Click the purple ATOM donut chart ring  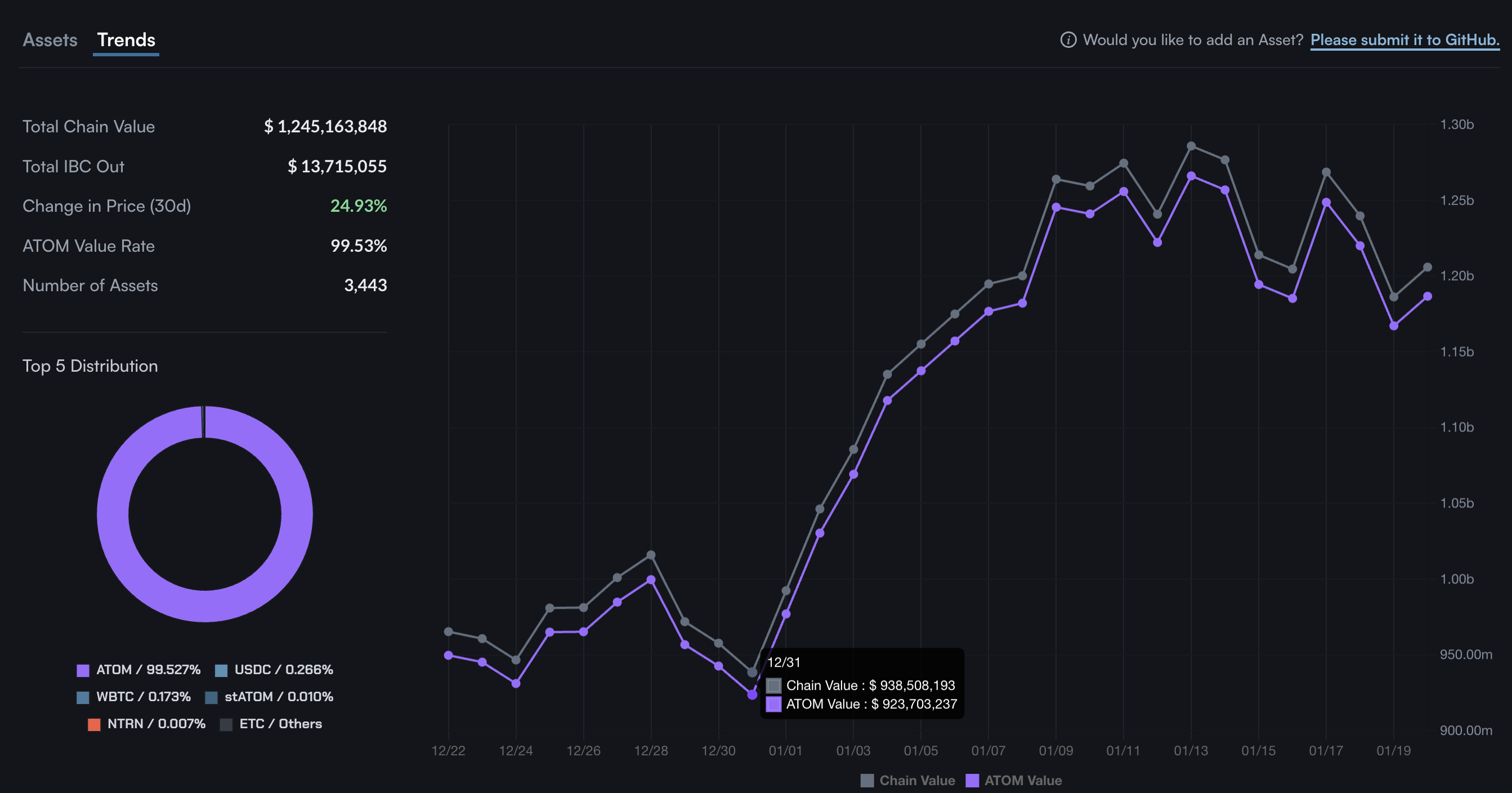pyautogui.click(x=113, y=515)
